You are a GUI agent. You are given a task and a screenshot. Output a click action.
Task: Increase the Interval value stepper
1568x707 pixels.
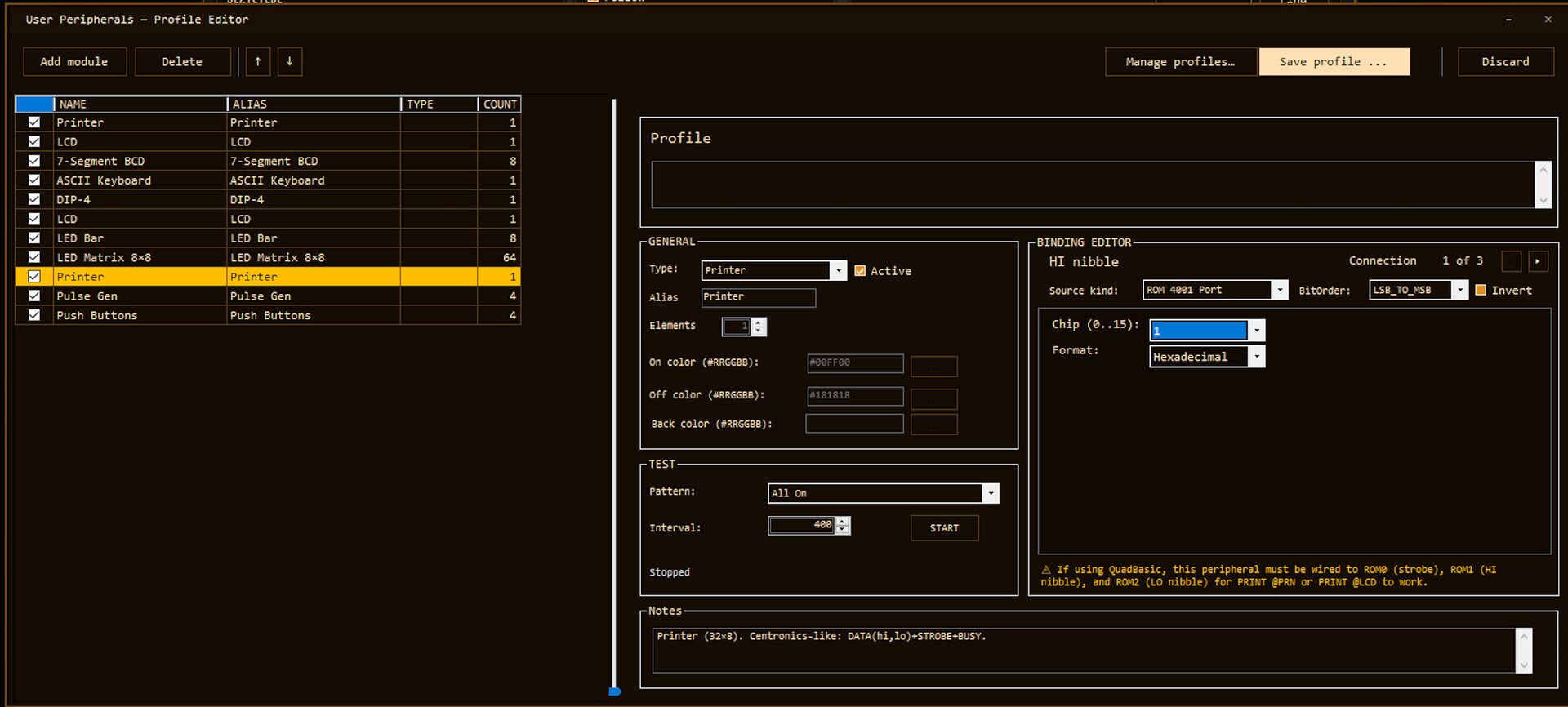click(843, 522)
